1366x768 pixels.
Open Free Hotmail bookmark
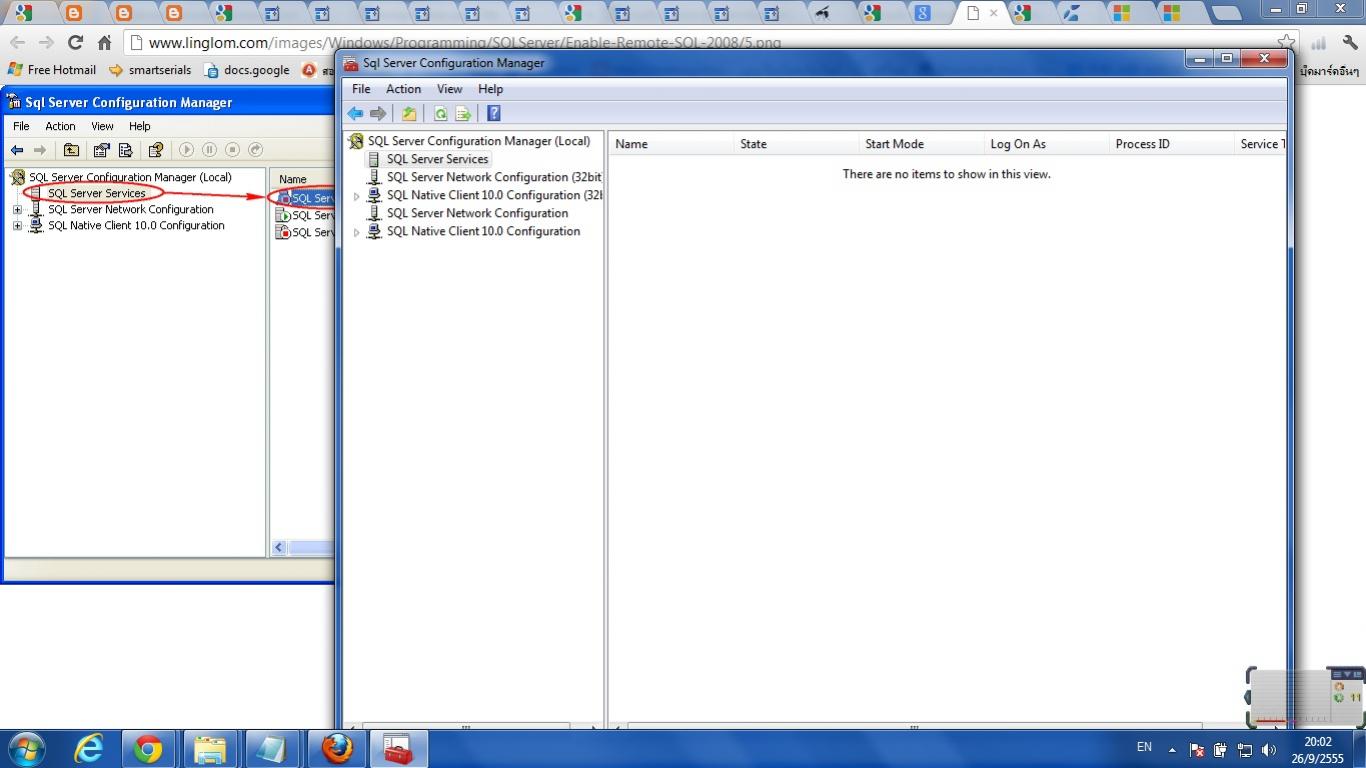(x=51, y=70)
